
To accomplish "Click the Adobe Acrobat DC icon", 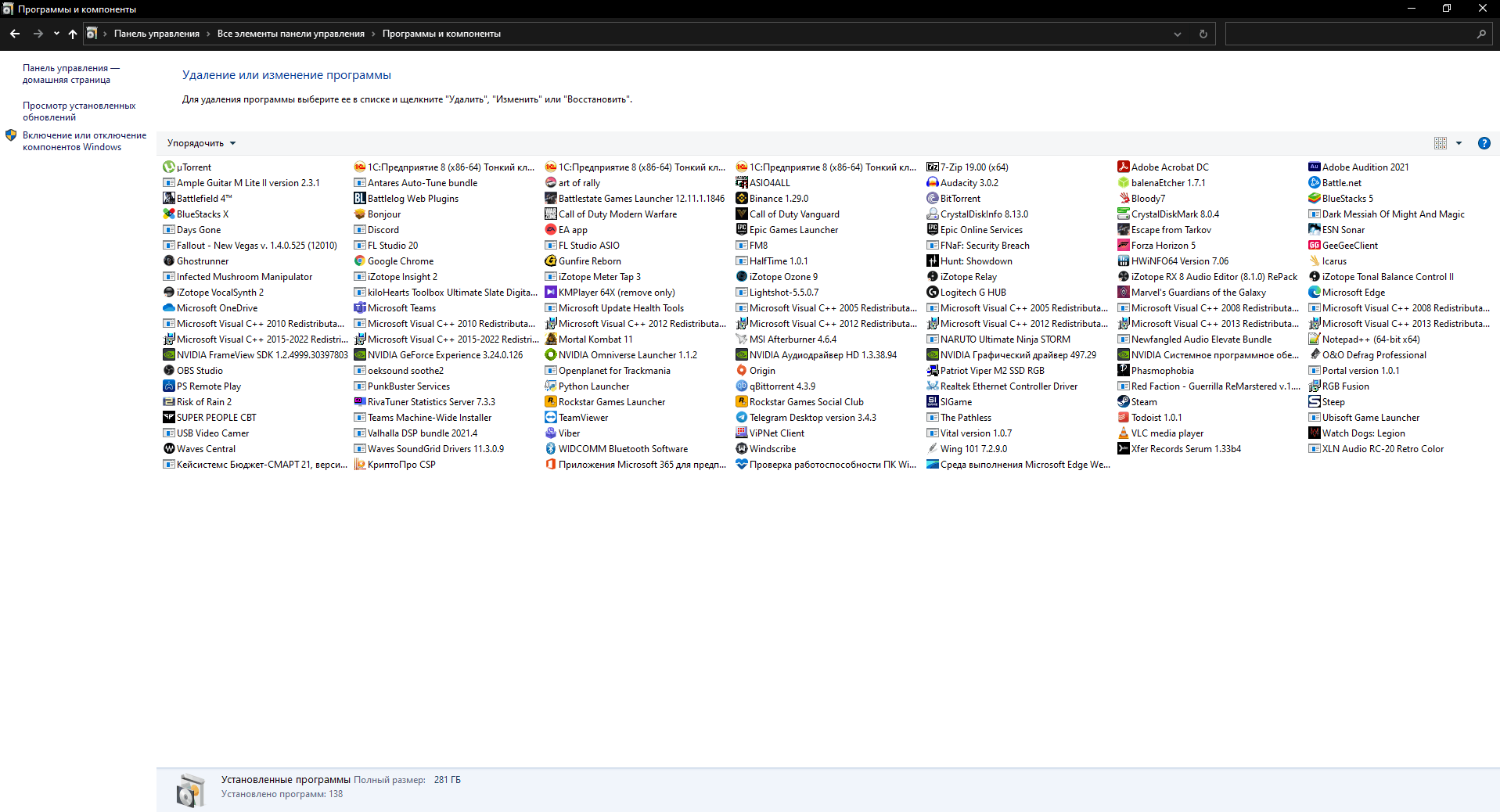I will [x=1123, y=167].
